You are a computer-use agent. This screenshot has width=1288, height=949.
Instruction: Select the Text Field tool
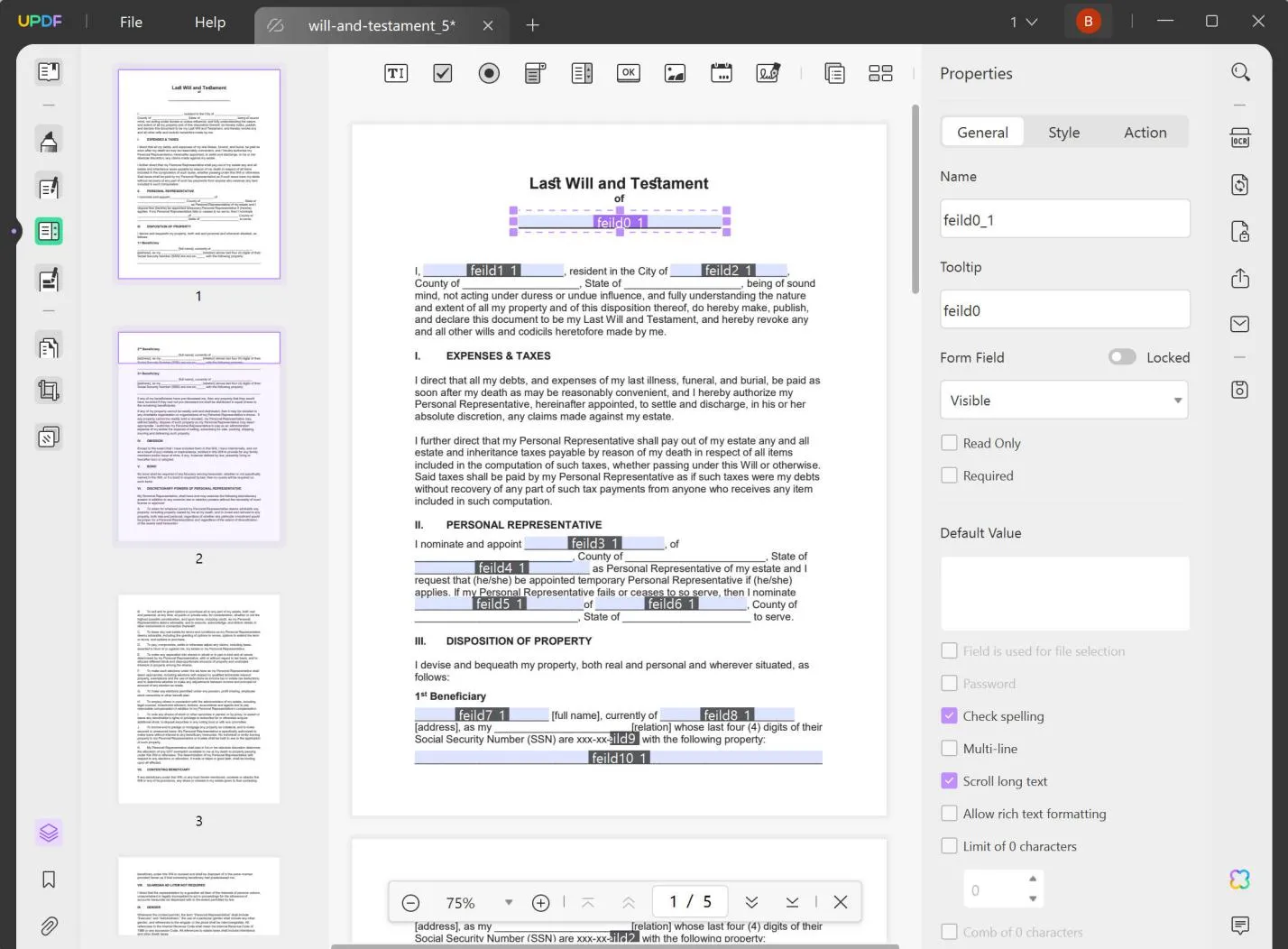pyautogui.click(x=396, y=74)
